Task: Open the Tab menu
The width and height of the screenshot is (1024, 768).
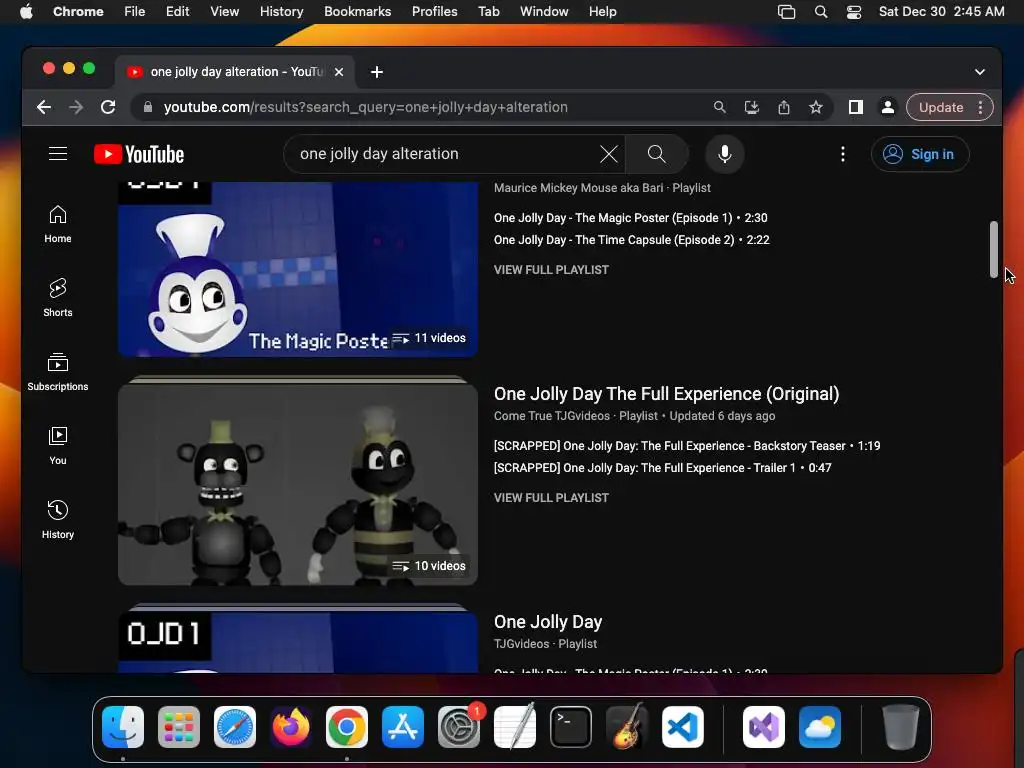Action: pos(488,12)
